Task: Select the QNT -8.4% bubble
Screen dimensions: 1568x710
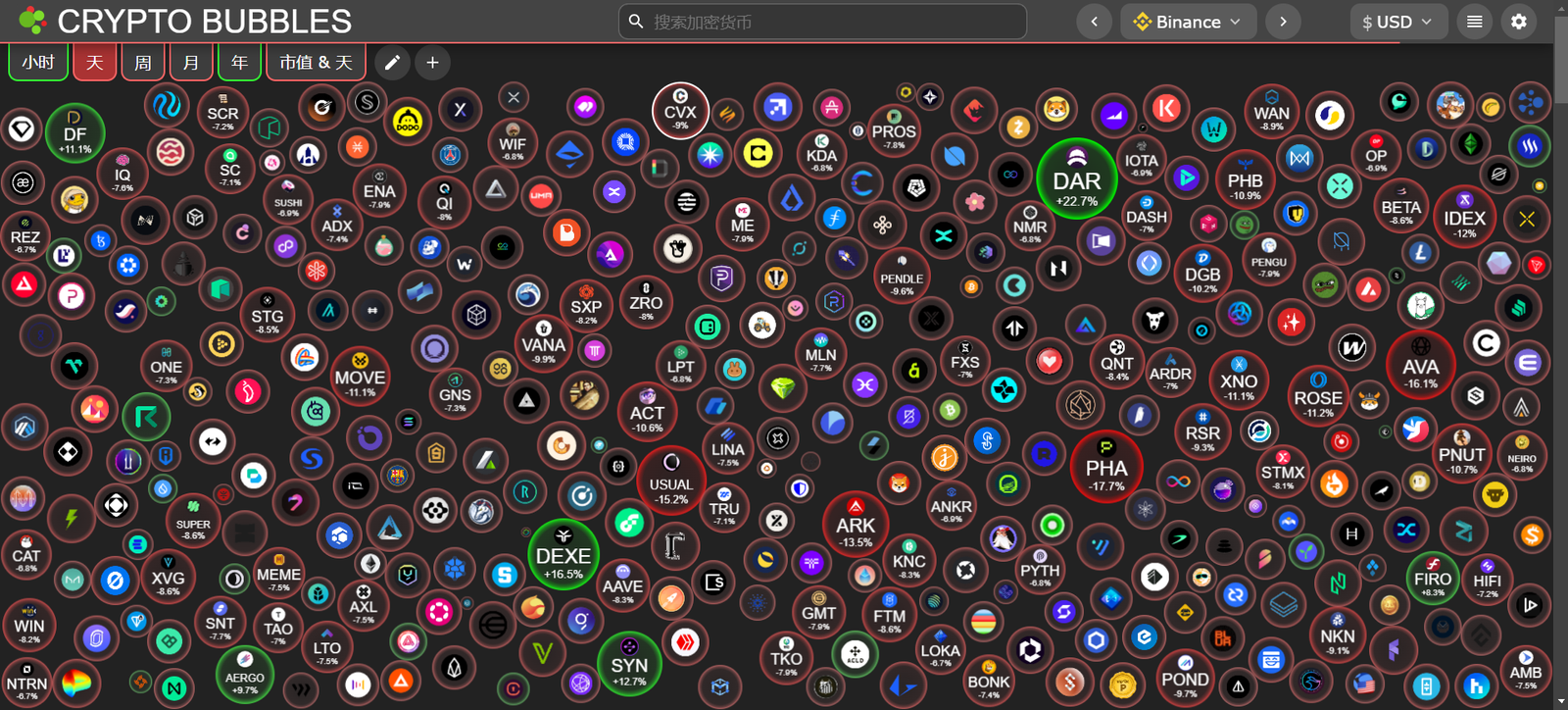Action: (1116, 362)
